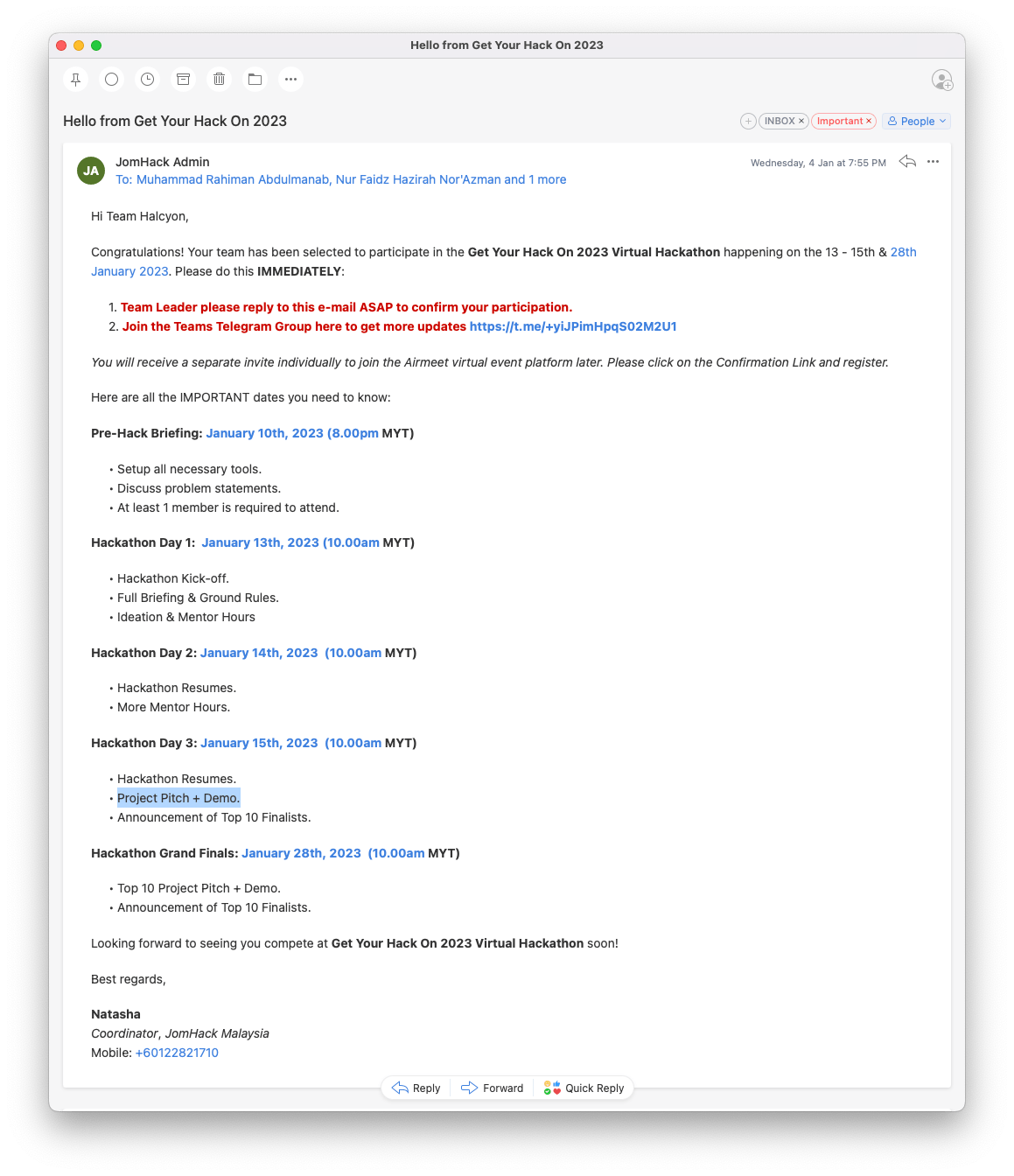This screenshot has height=1176, width=1014.
Task: Call the mobile number +60122821710
Action: (x=177, y=1053)
